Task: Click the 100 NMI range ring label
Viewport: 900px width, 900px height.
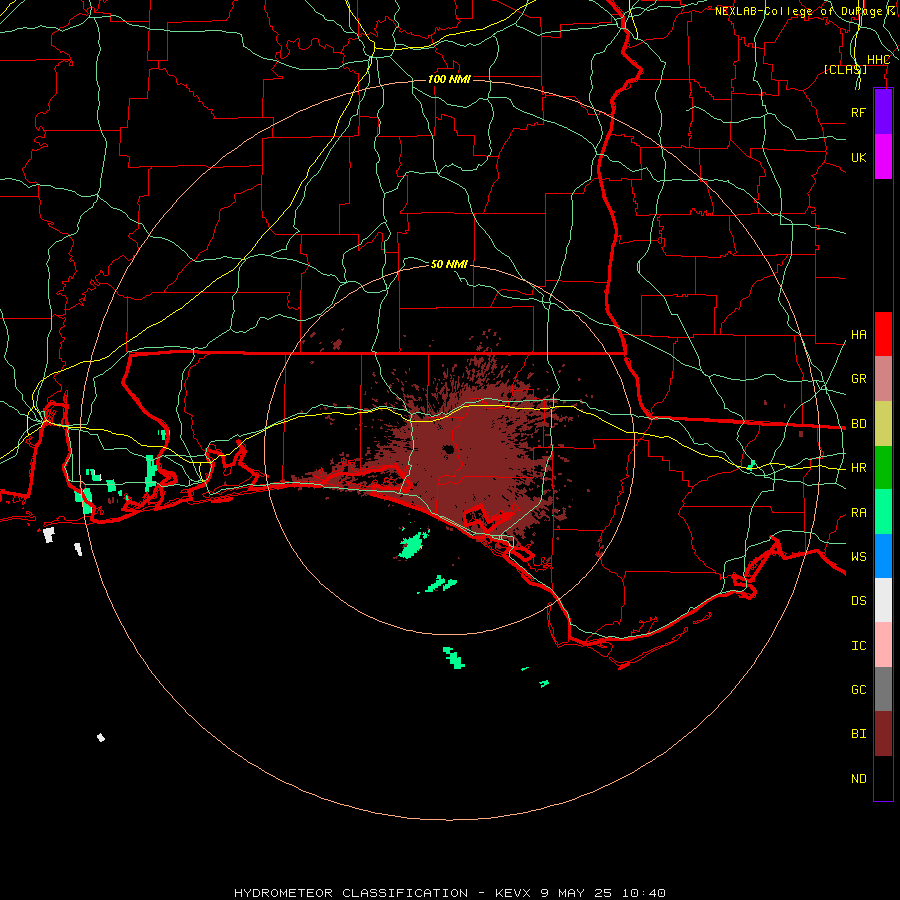Action: (x=449, y=79)
